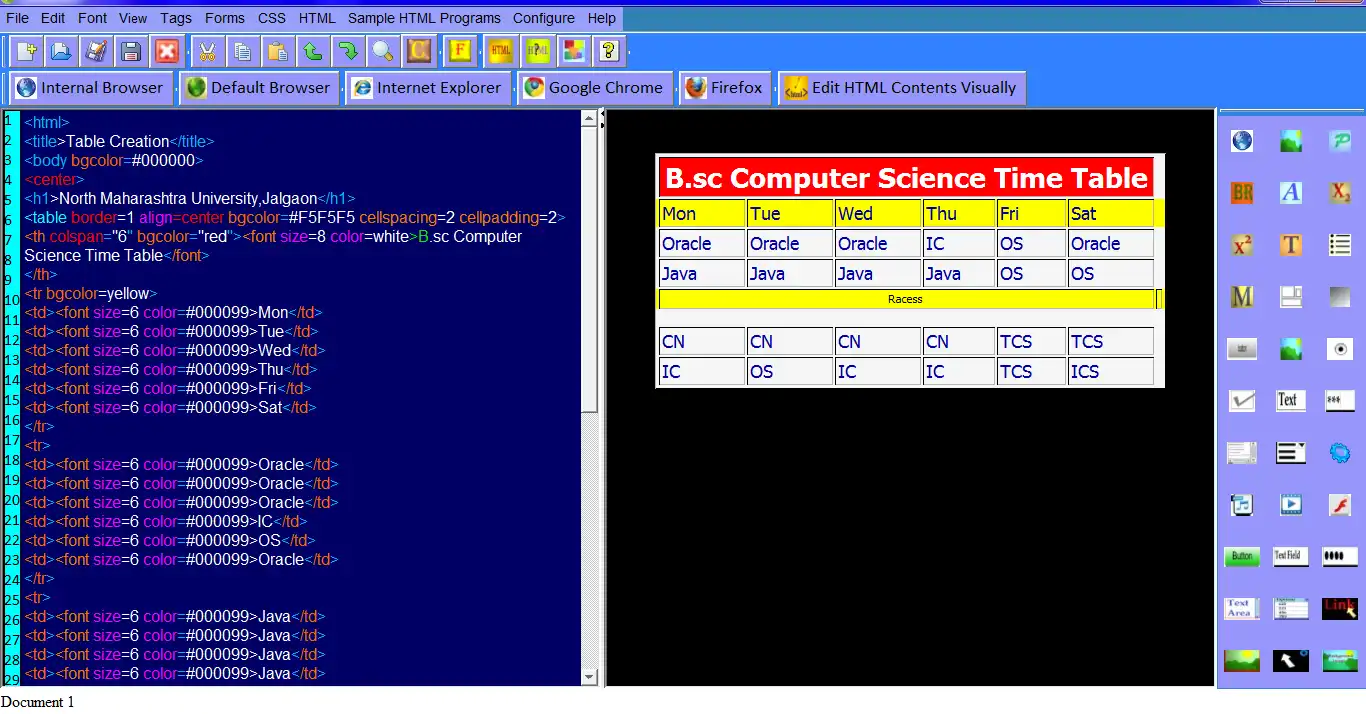1366x714 pixels.
Task: Insert hyperlink with globe palette icon
Action: tap(1242, 141)
